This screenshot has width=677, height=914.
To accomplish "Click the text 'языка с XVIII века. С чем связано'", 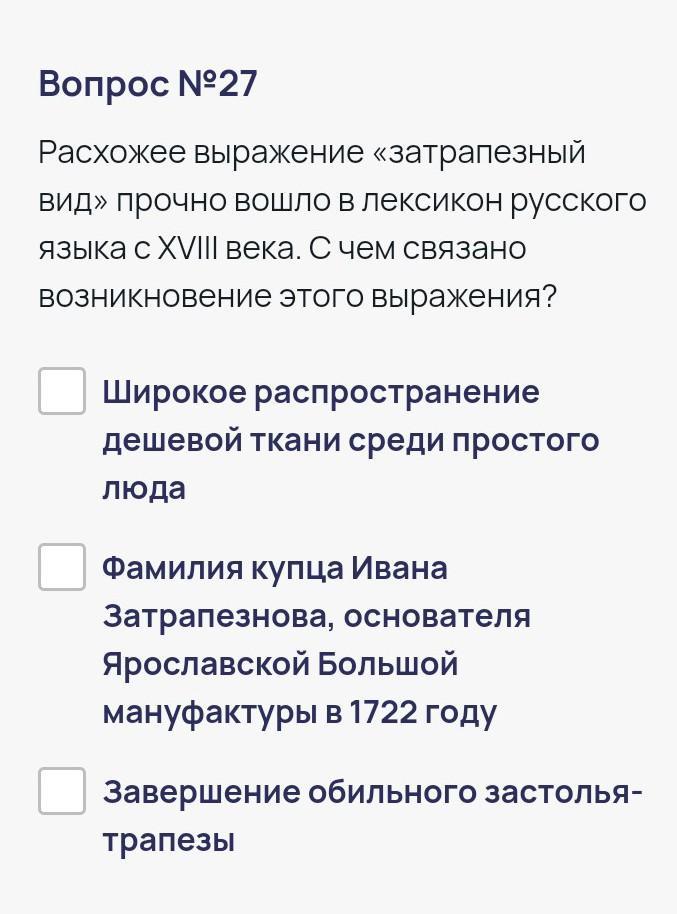I will coord(282,249).
